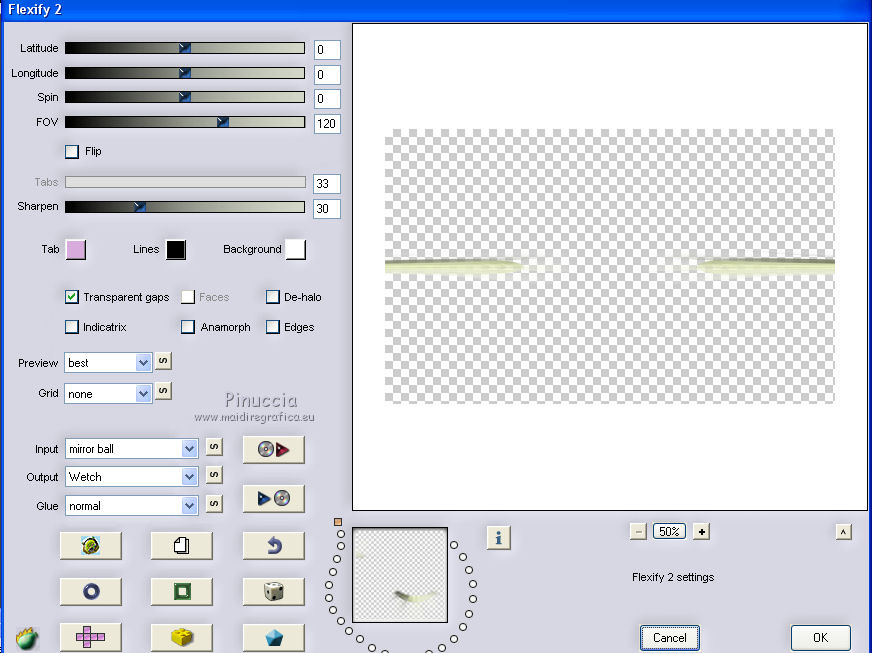Click the green square frame icon button
This screenshot has width=872, height=653.
tap(181, 591)
